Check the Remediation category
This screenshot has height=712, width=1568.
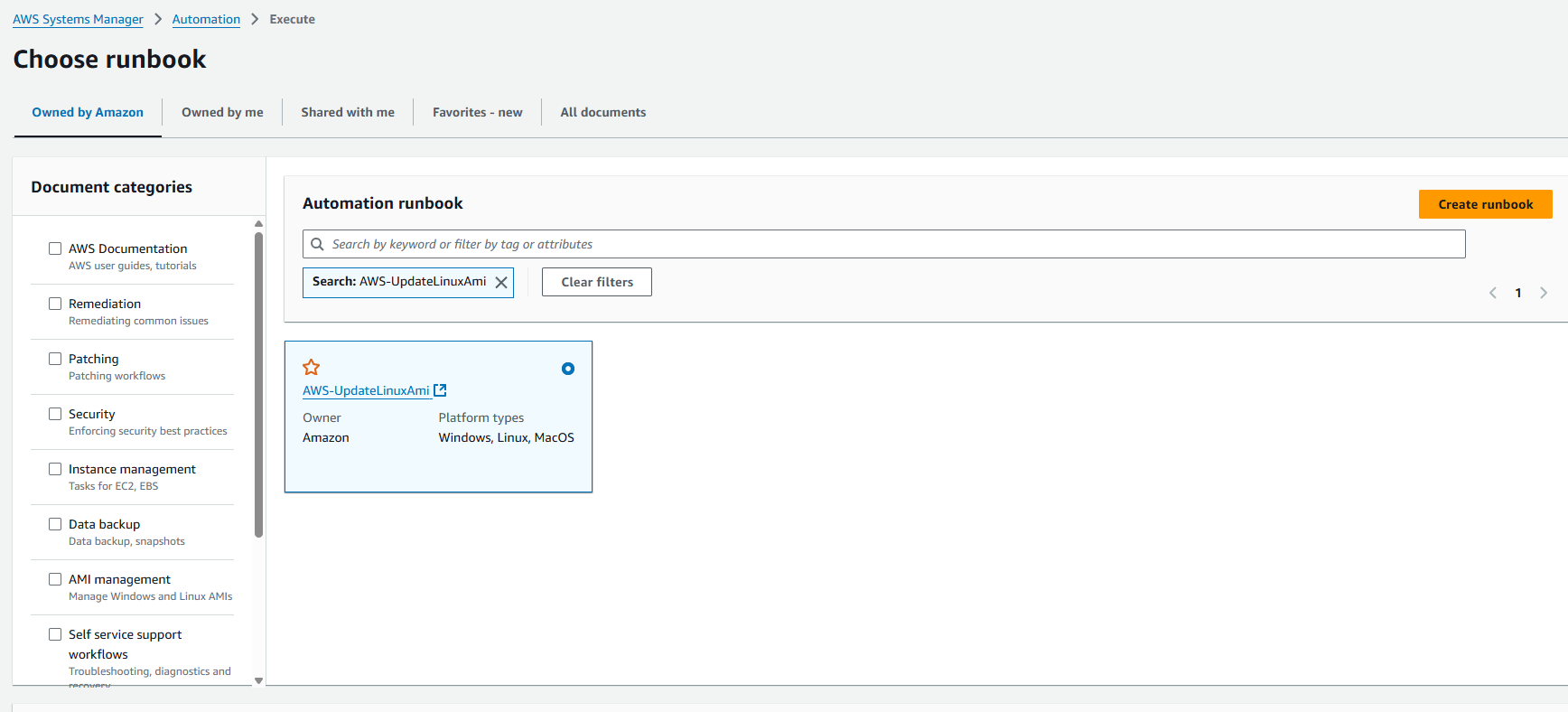(x=55, y=304)
